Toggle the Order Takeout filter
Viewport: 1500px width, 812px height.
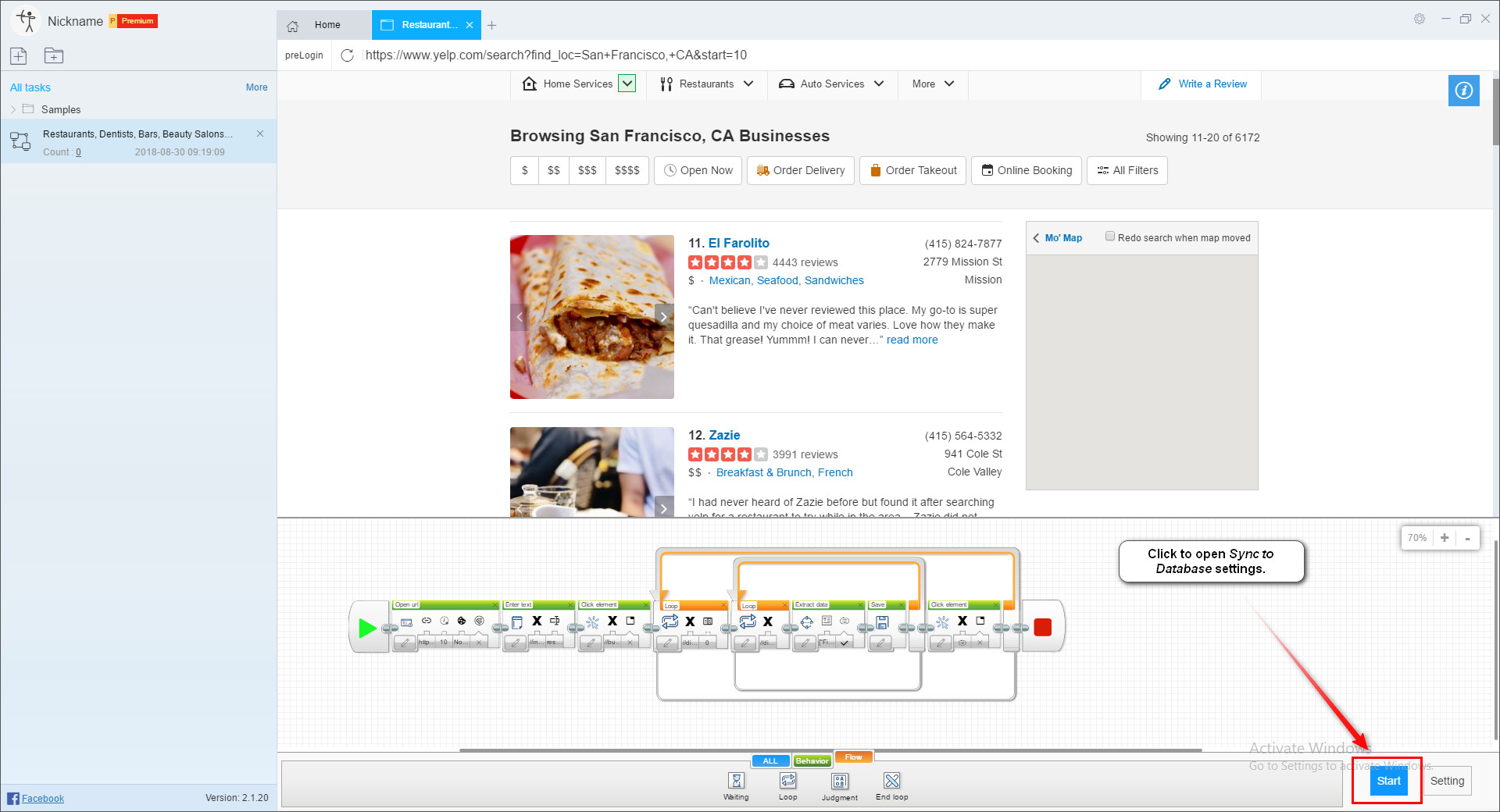click(913, 170)
